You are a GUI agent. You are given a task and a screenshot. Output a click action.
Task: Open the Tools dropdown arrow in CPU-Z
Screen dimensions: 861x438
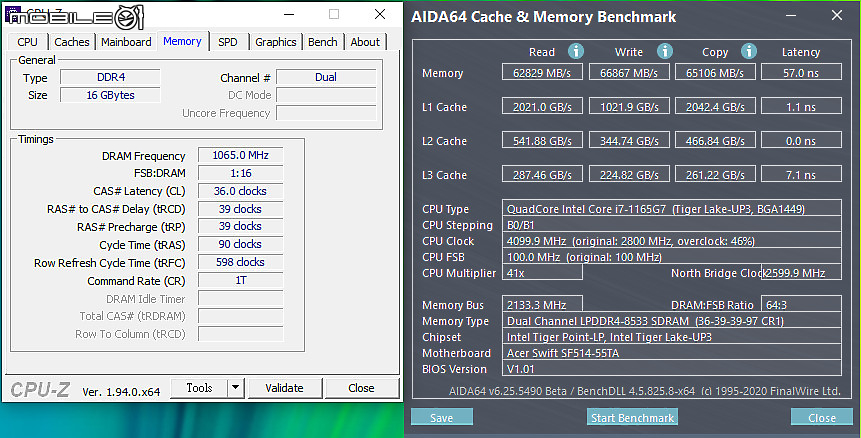click(x=236, y=388)
